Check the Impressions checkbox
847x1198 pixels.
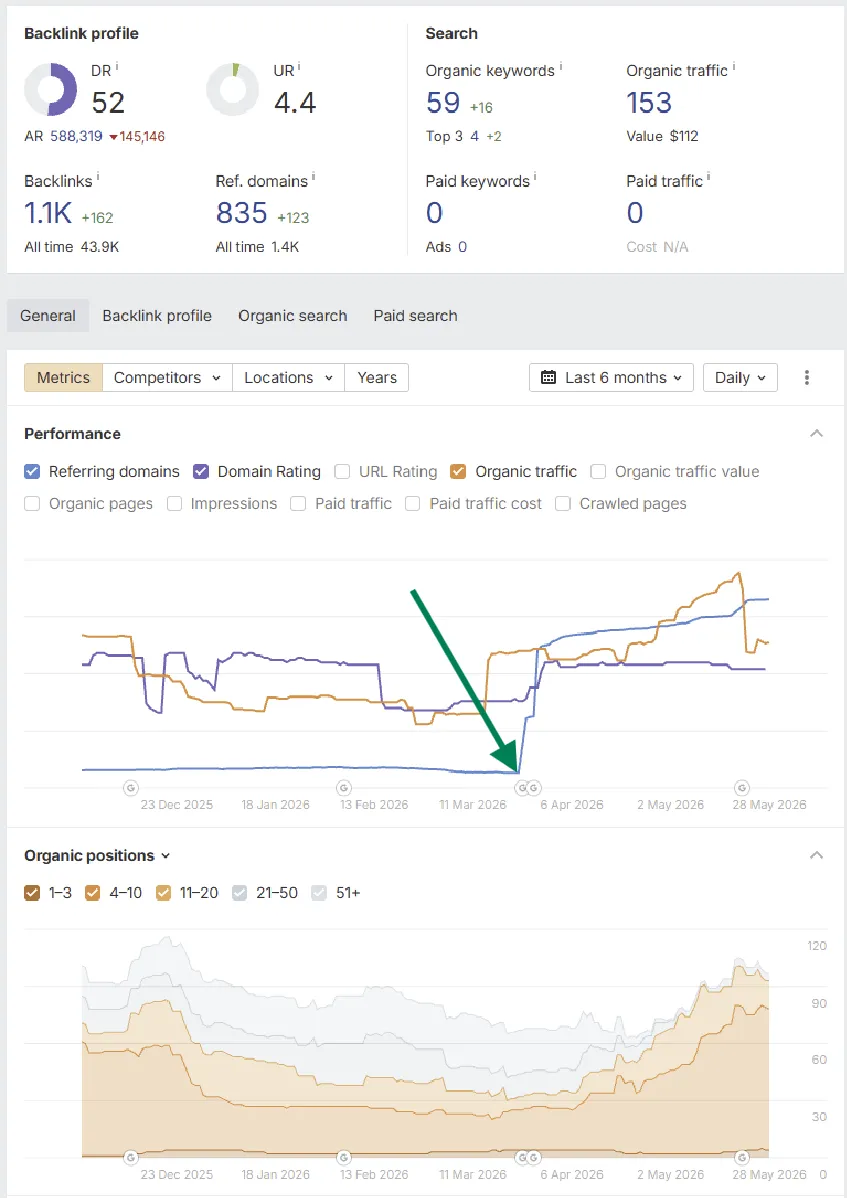coord(174,503)
